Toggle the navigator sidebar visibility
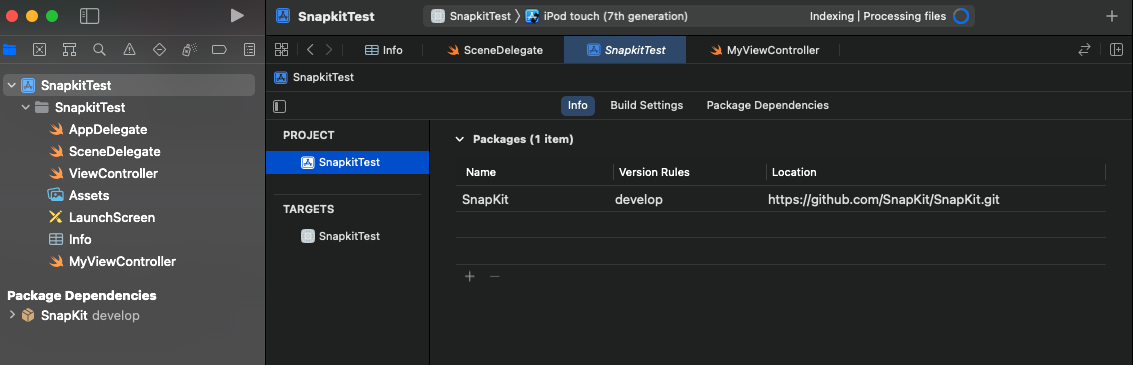 tap(90, 16)
